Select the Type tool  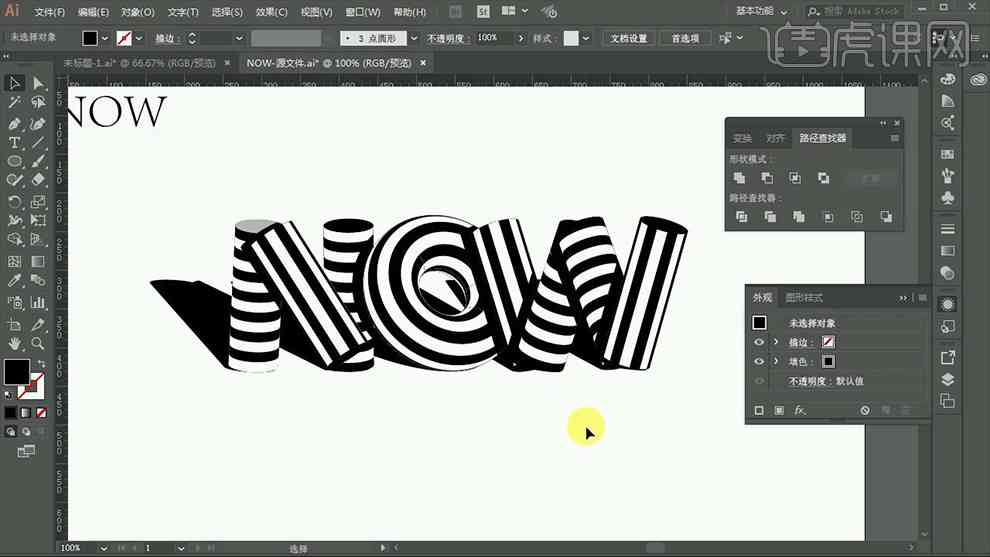click(x=15, y=143)
